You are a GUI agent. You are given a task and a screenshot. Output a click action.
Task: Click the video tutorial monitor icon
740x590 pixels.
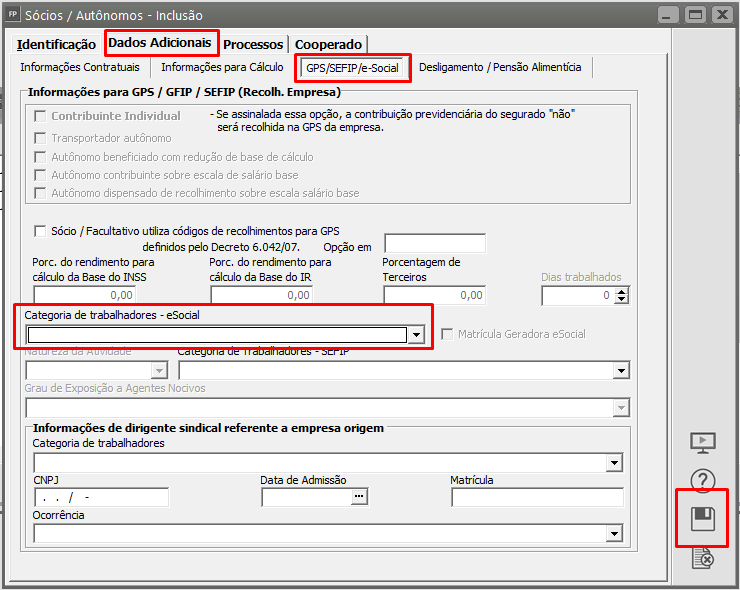(x=703, y=442)
